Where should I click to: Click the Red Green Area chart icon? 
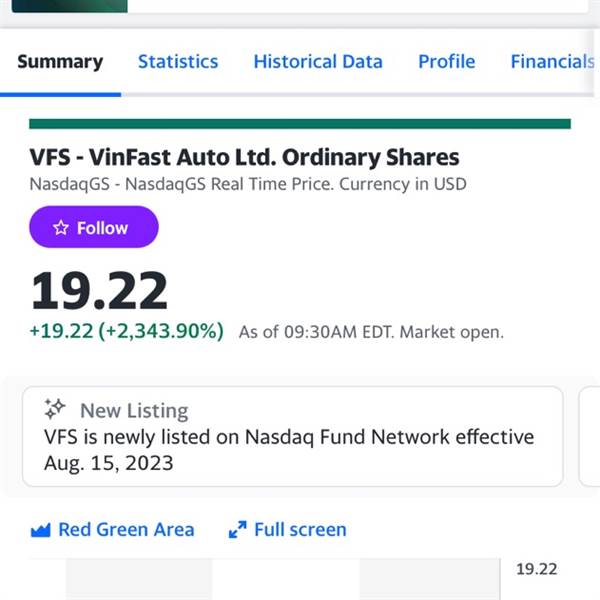click(x=41, y=530)
